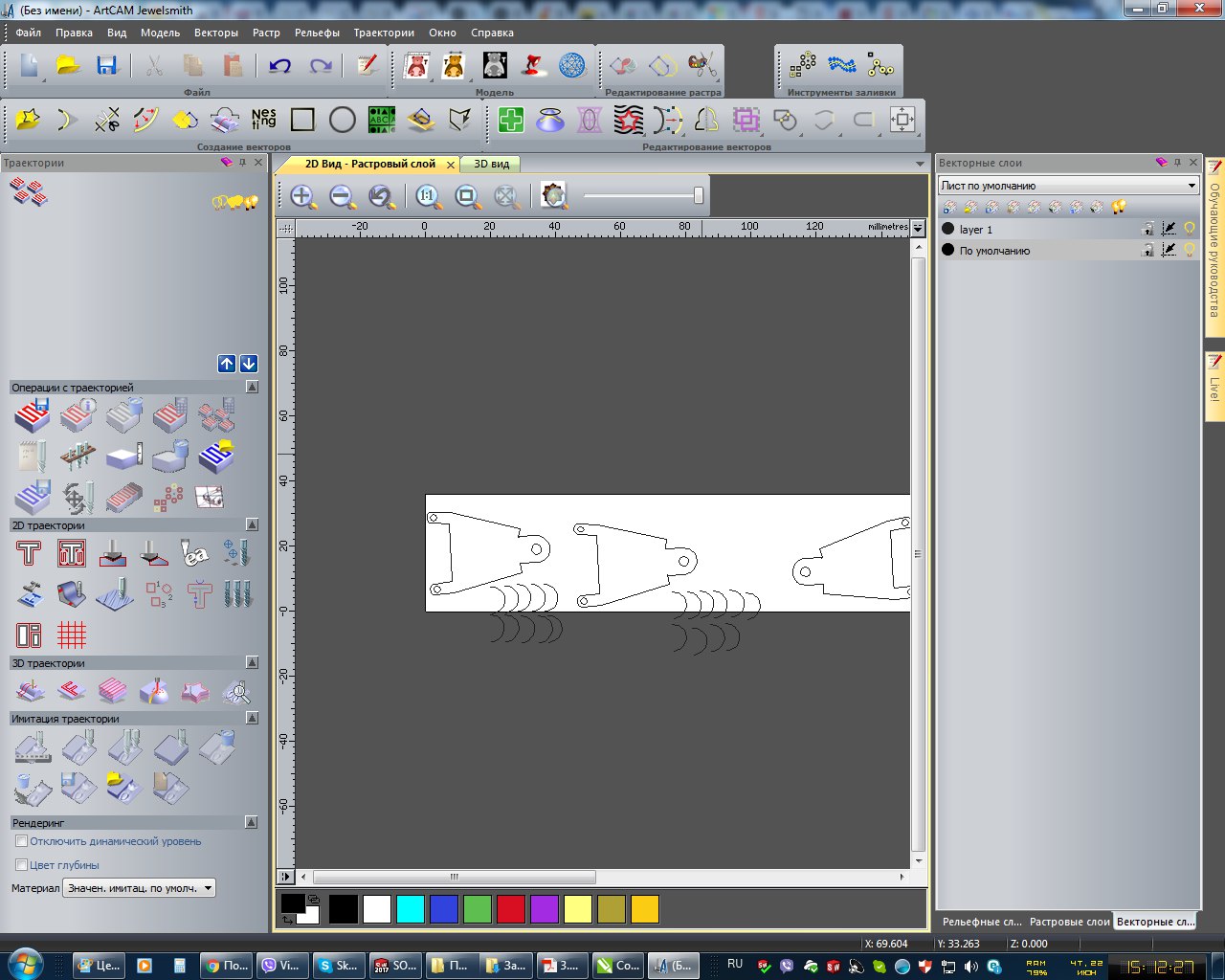This screenshot has height=980, width=1225.
Task: Enable the 'Цвет глубины' checkbox
Action: click(21, 865)
